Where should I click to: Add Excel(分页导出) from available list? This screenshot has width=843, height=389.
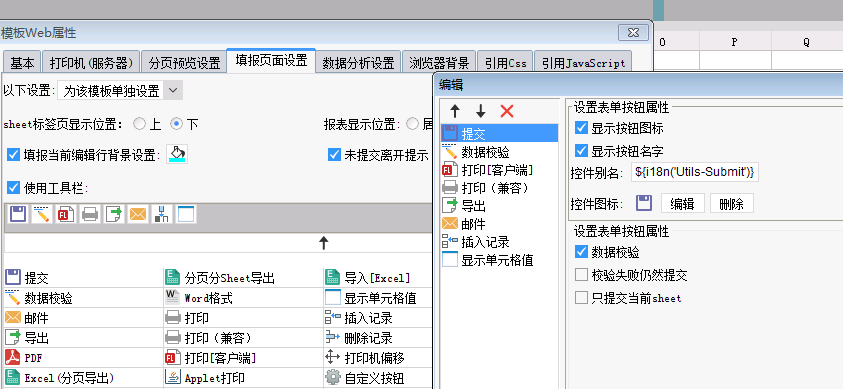59,378
